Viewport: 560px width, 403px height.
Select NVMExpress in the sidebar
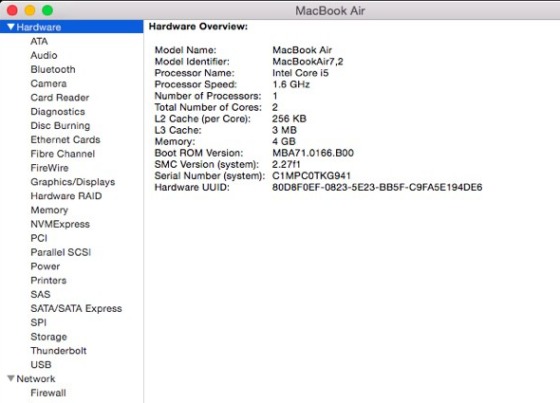60,224
